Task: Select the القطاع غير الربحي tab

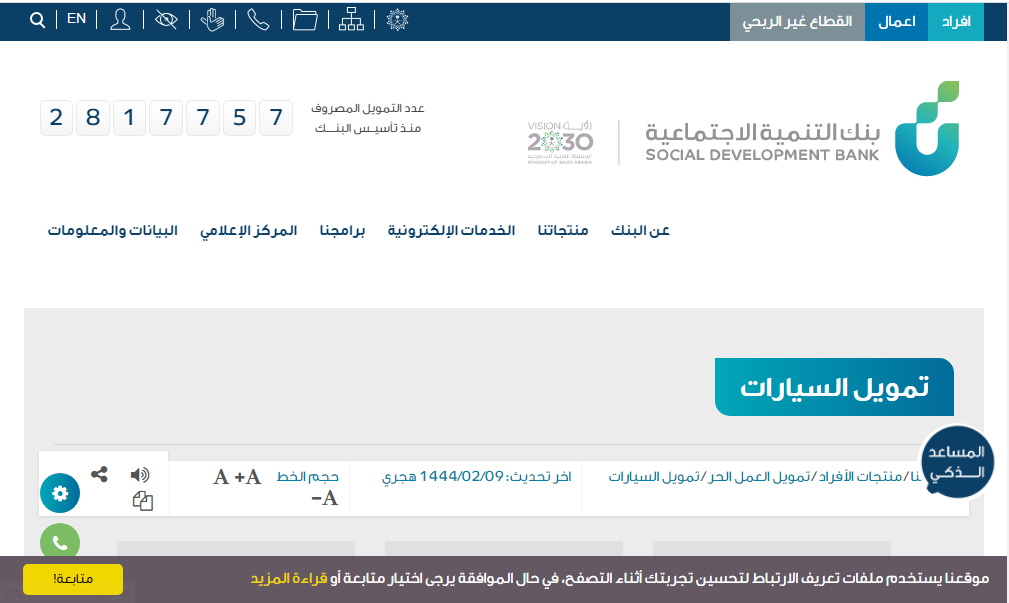Action: click(797, 22)
